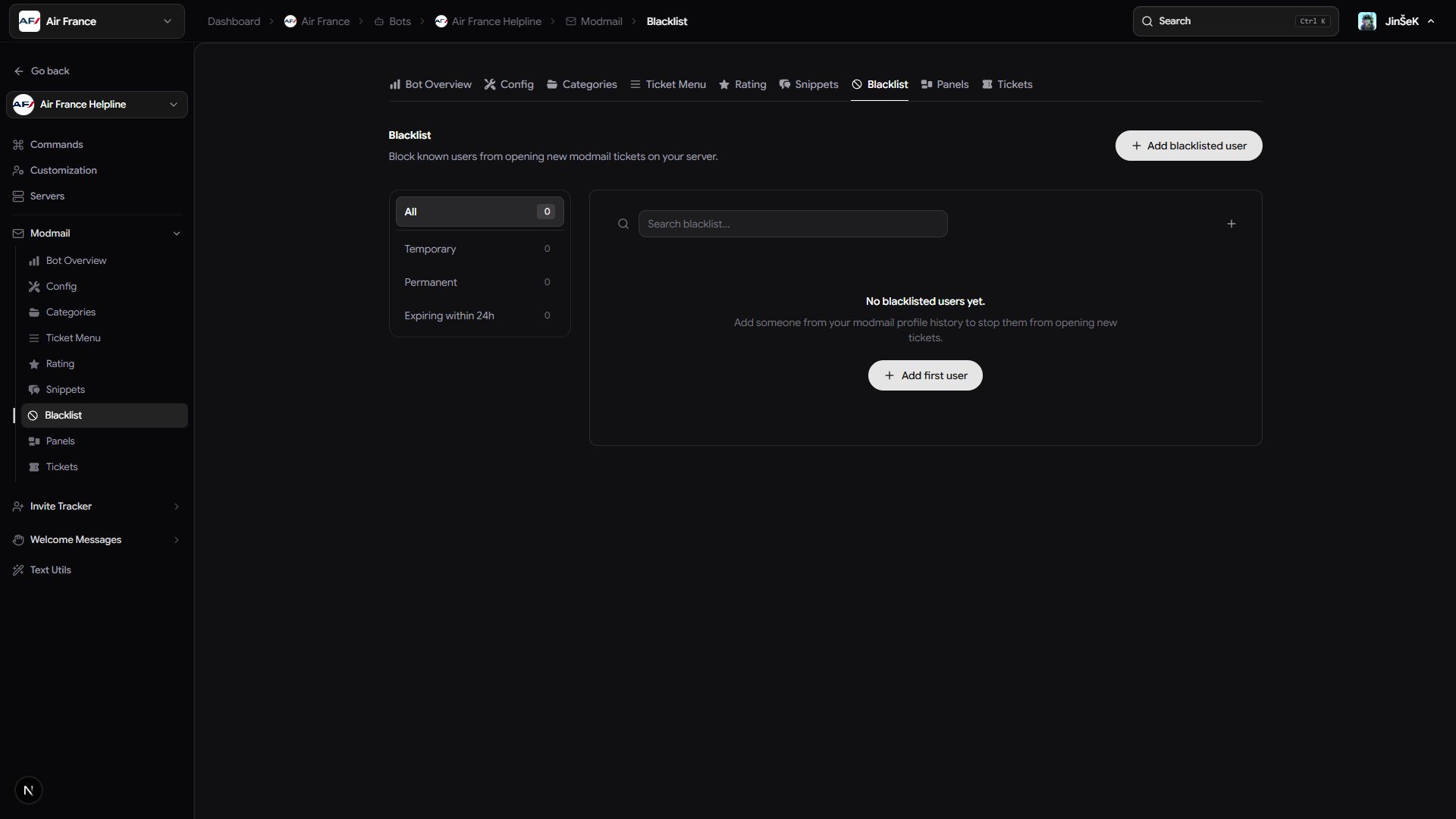Open Customization in the sidebar

[97, 171]
